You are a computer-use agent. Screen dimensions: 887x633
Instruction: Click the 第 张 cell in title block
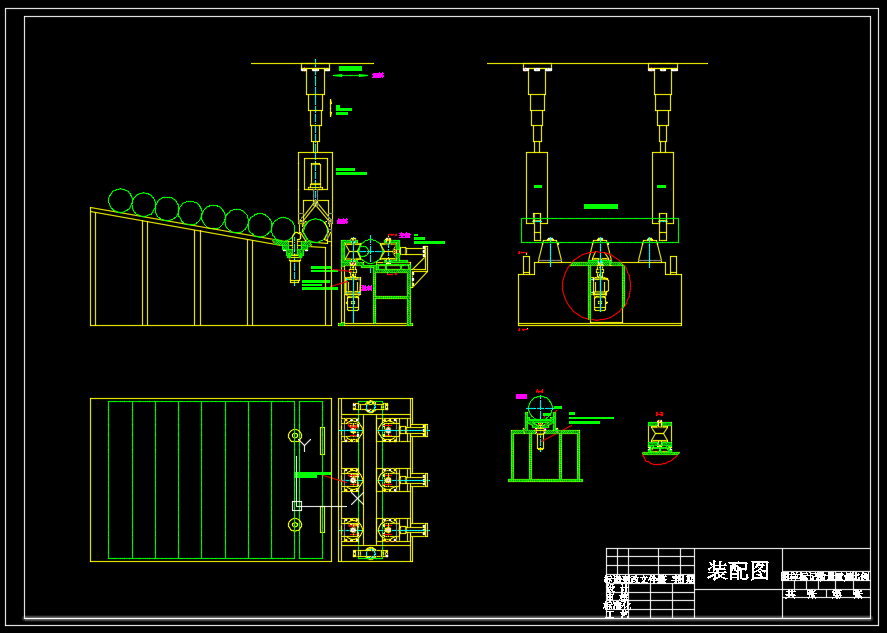tap(848, 594)
